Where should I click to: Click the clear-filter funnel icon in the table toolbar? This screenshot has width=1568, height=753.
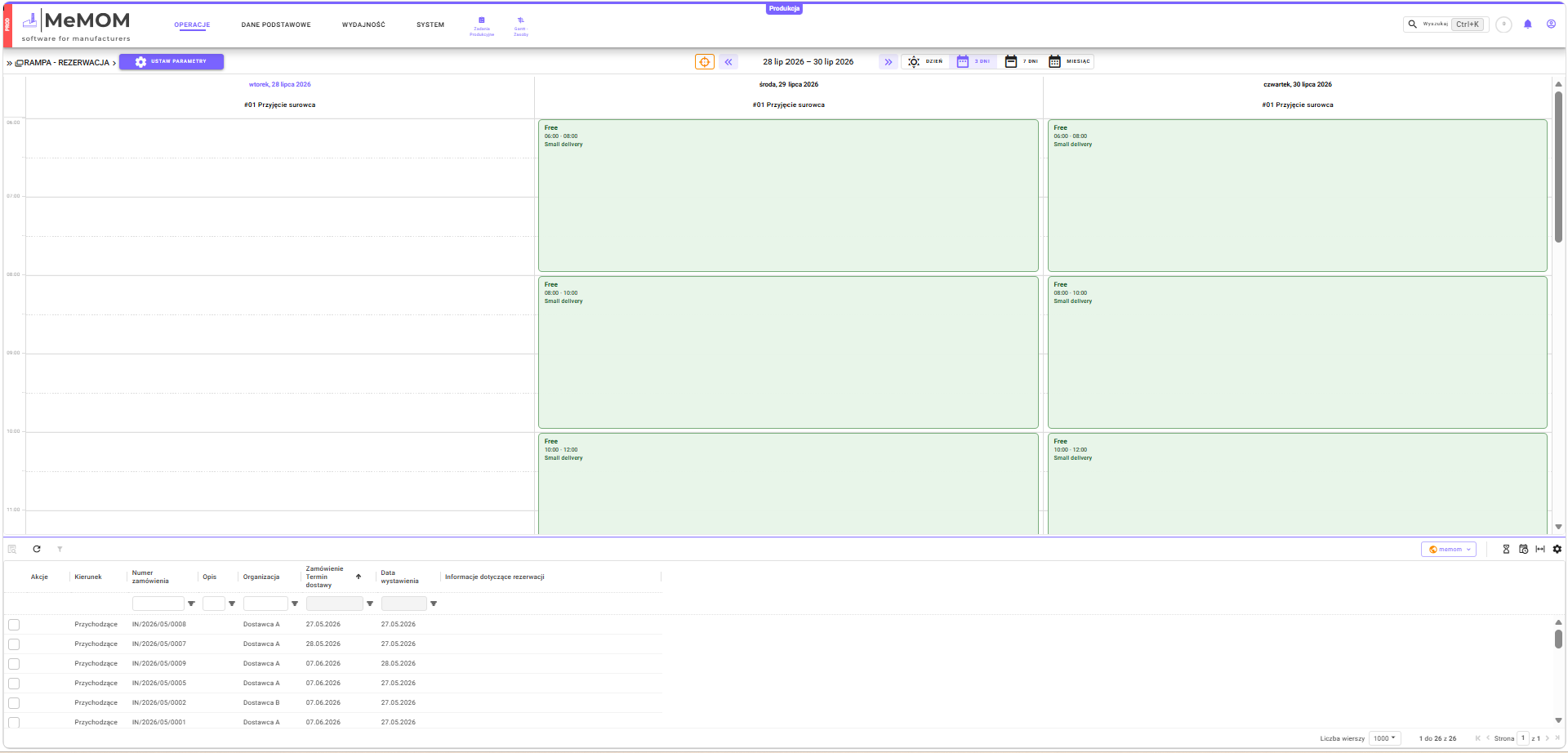[x=60, y=549]
